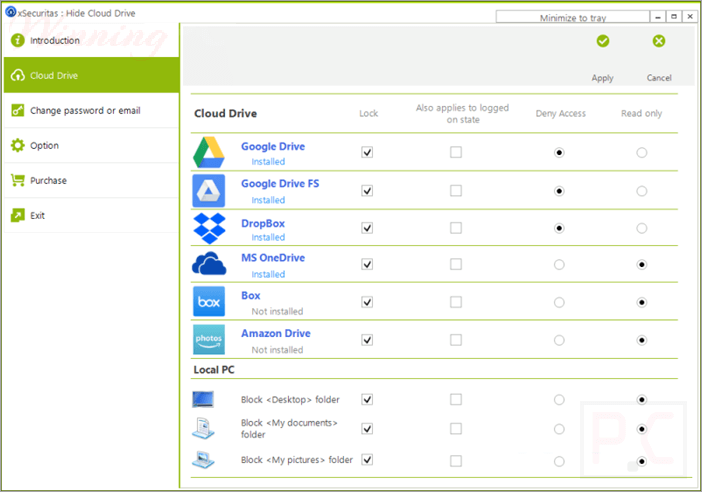
Task: Click the Box logo icon
Action: (209, 302)
